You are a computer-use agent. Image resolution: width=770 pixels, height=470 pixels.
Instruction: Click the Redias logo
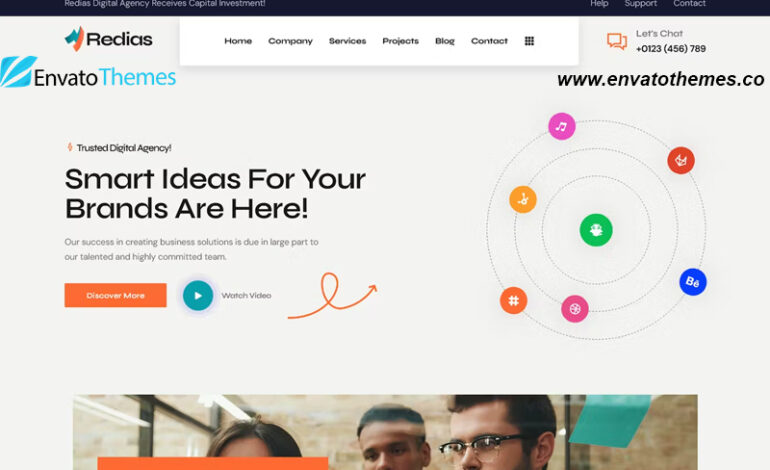click(109, 39)
